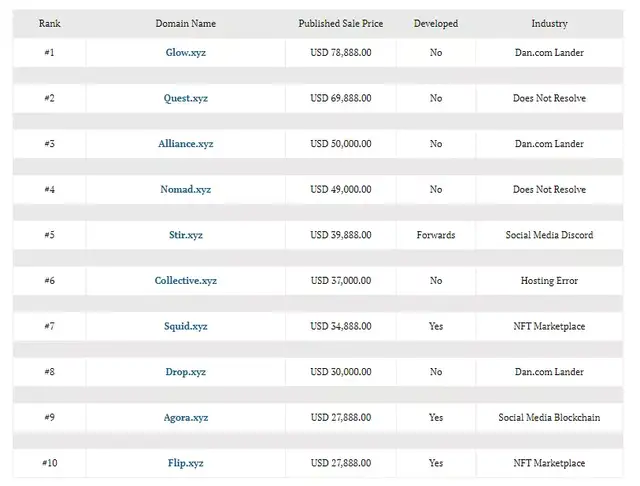This screenshot has height=486, width=640.
Task: Open the Squid.xyz domain link
Action: [x=185, y=326]
